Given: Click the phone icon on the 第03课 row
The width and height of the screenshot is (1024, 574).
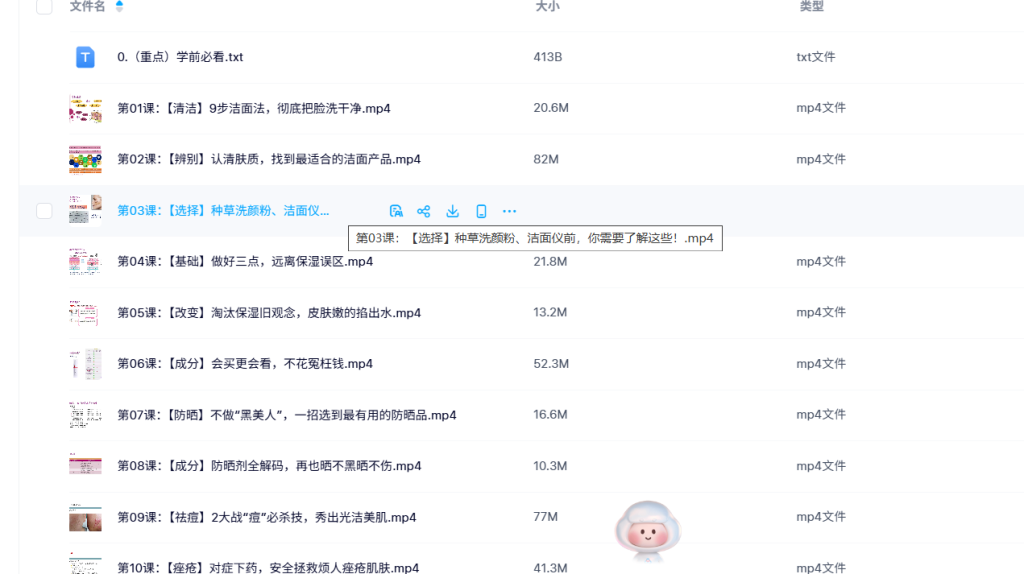Looking at the screenshot, I should click(x=481, y=211).
